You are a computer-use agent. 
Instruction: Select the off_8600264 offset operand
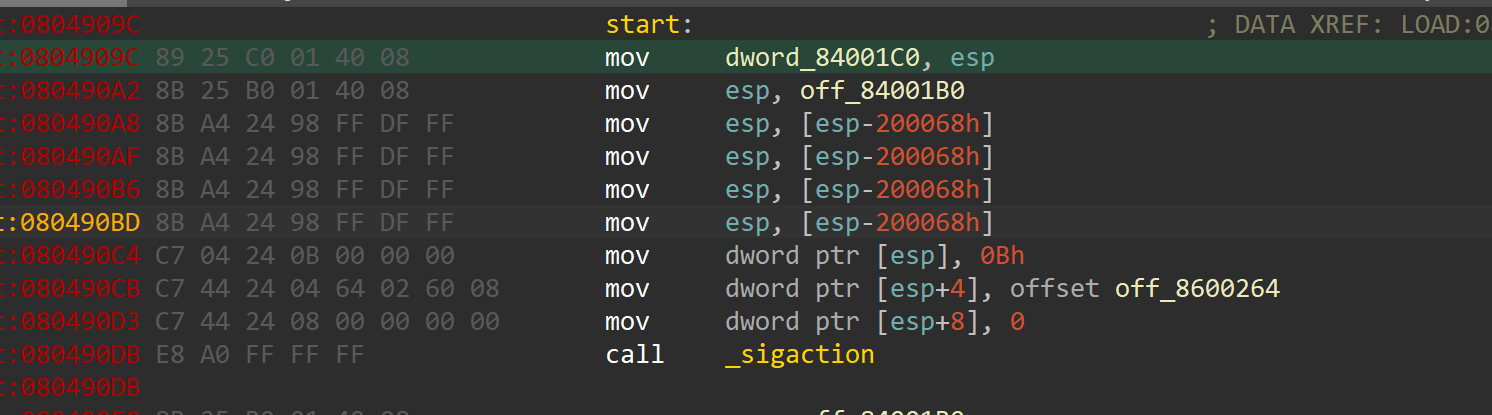1198,289
